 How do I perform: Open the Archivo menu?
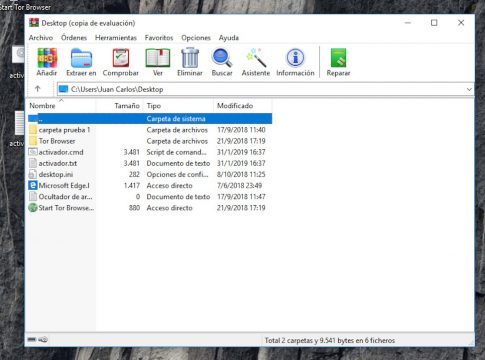(x=41, y=38)
